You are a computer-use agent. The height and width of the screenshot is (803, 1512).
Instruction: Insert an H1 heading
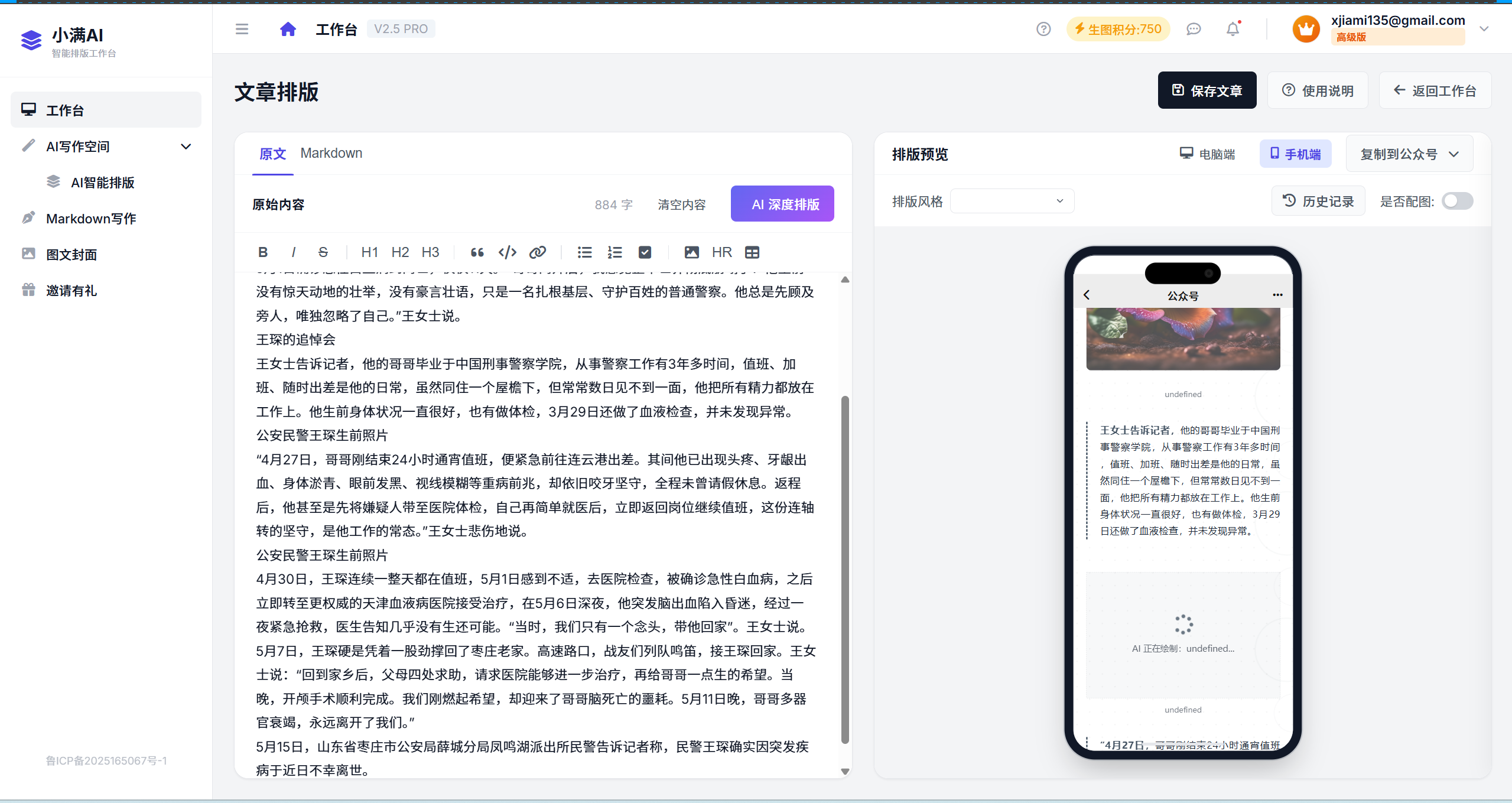pos(369,252)
